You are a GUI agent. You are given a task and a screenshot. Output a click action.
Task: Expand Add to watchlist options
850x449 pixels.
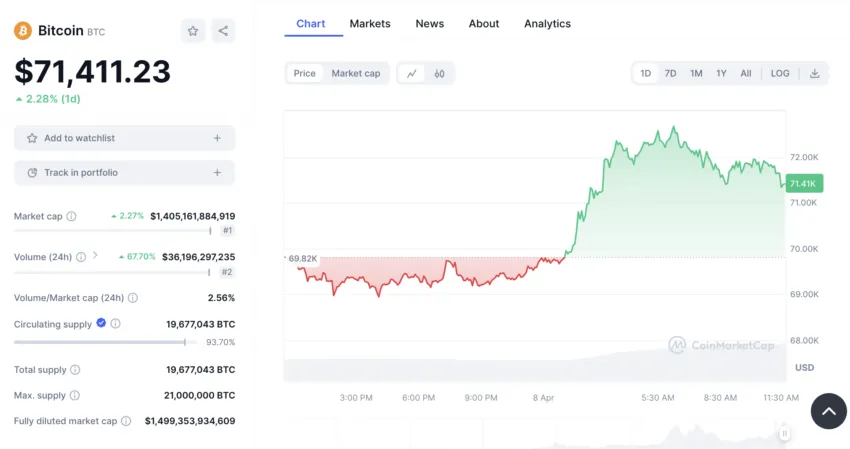pyautogui.click(x=217, y=138)
